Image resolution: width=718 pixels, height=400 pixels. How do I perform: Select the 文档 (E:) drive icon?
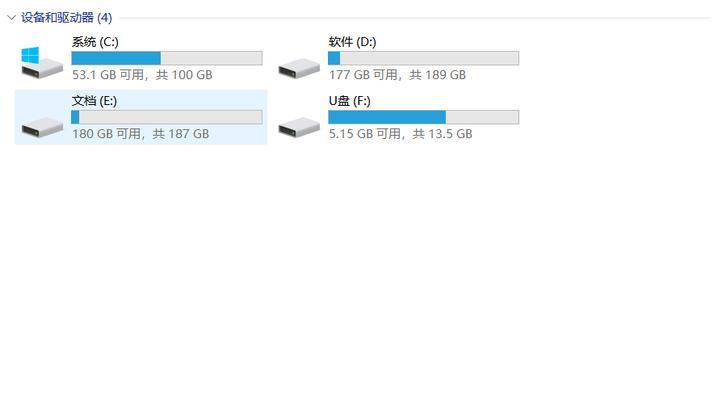point(42,127)
